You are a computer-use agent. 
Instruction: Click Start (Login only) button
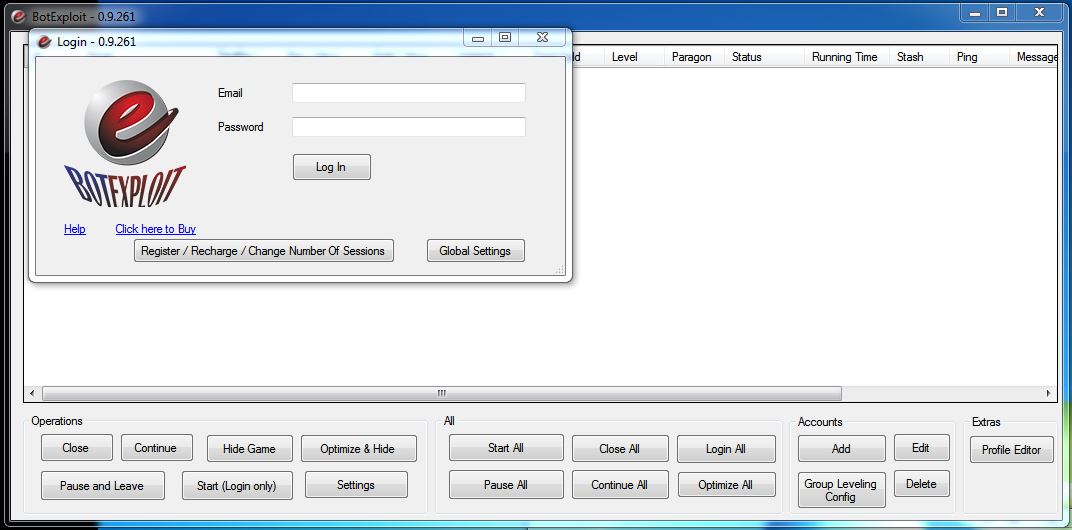(237, 486)
